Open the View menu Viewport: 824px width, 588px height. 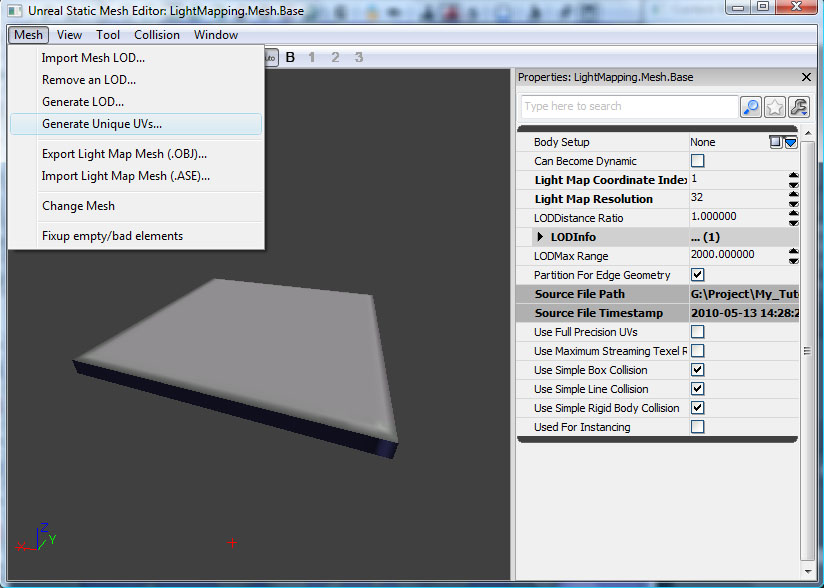point(69,34)
